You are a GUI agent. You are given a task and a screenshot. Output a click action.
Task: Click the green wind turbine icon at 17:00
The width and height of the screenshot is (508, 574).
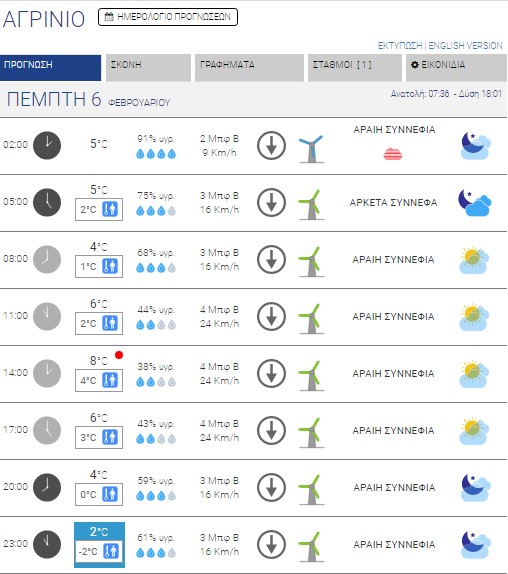(311, 433)
